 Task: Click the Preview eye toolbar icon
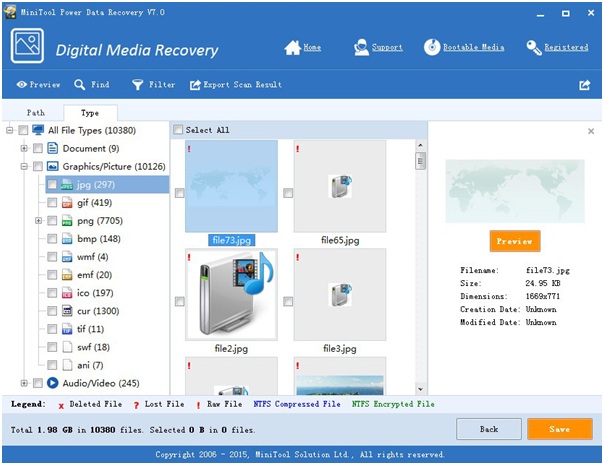pyautogui.click(x=21, y=85)
